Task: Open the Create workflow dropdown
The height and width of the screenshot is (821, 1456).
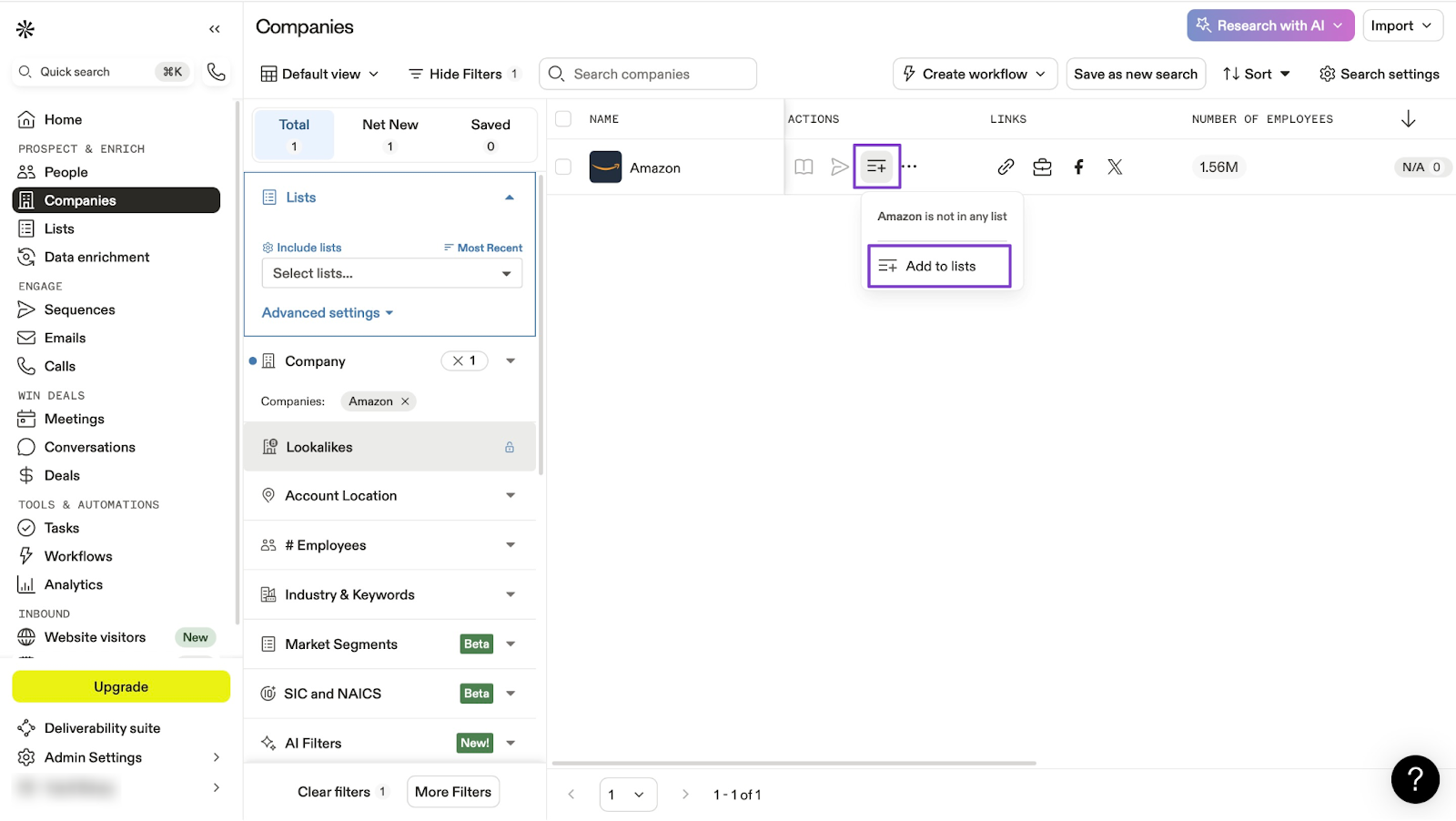Action: (x=975, y=75)
